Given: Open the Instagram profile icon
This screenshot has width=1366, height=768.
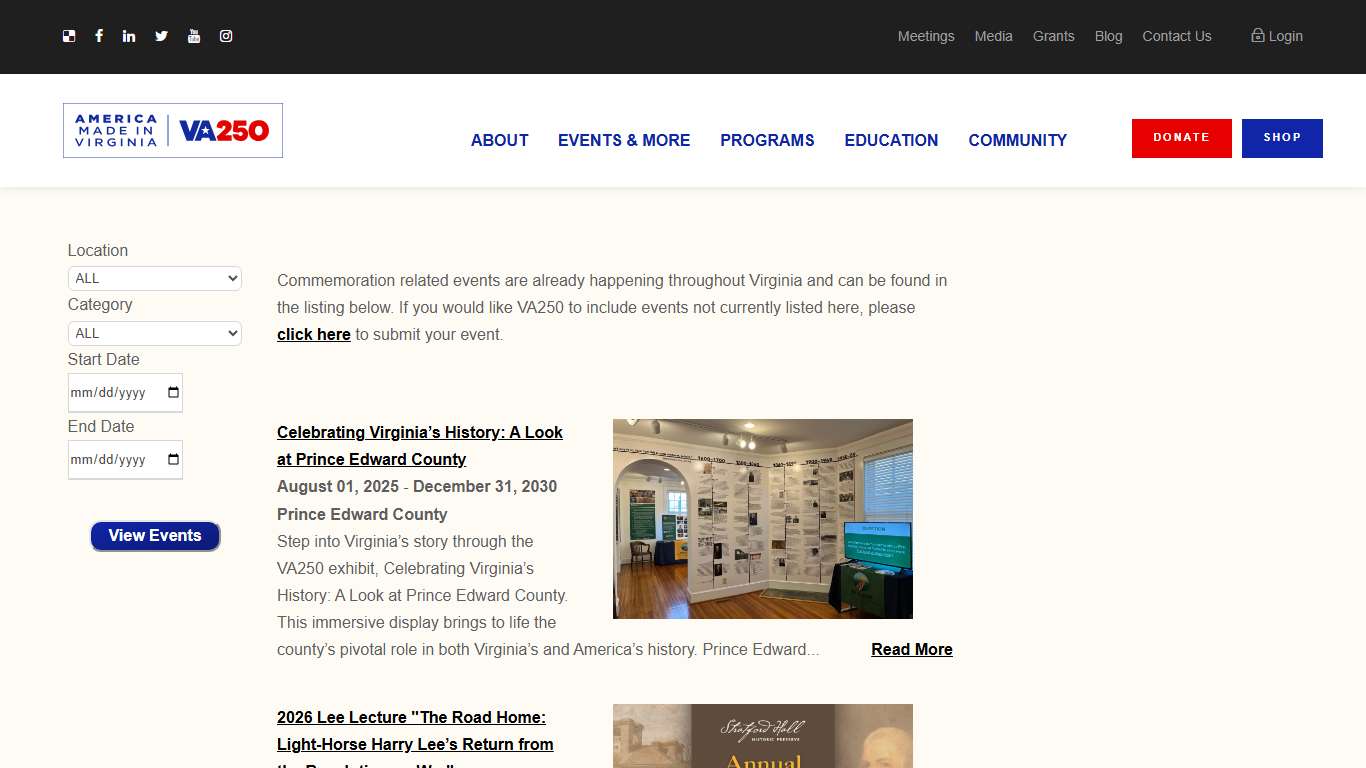Looking at the screenshot, I should click(x=226, y=36).
